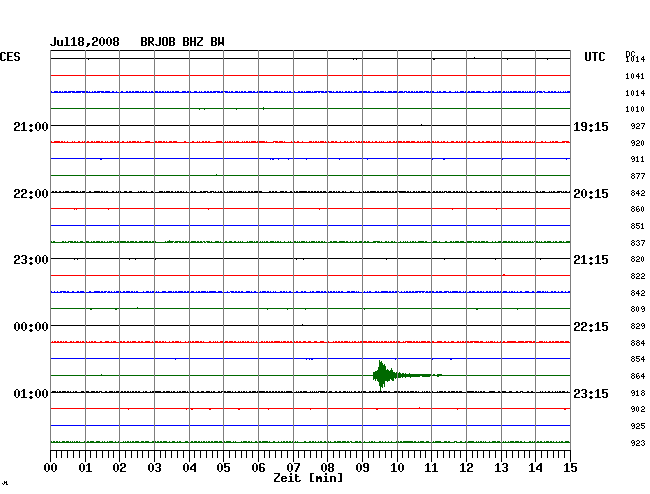Click the DC value 911

tap(638, 160)
